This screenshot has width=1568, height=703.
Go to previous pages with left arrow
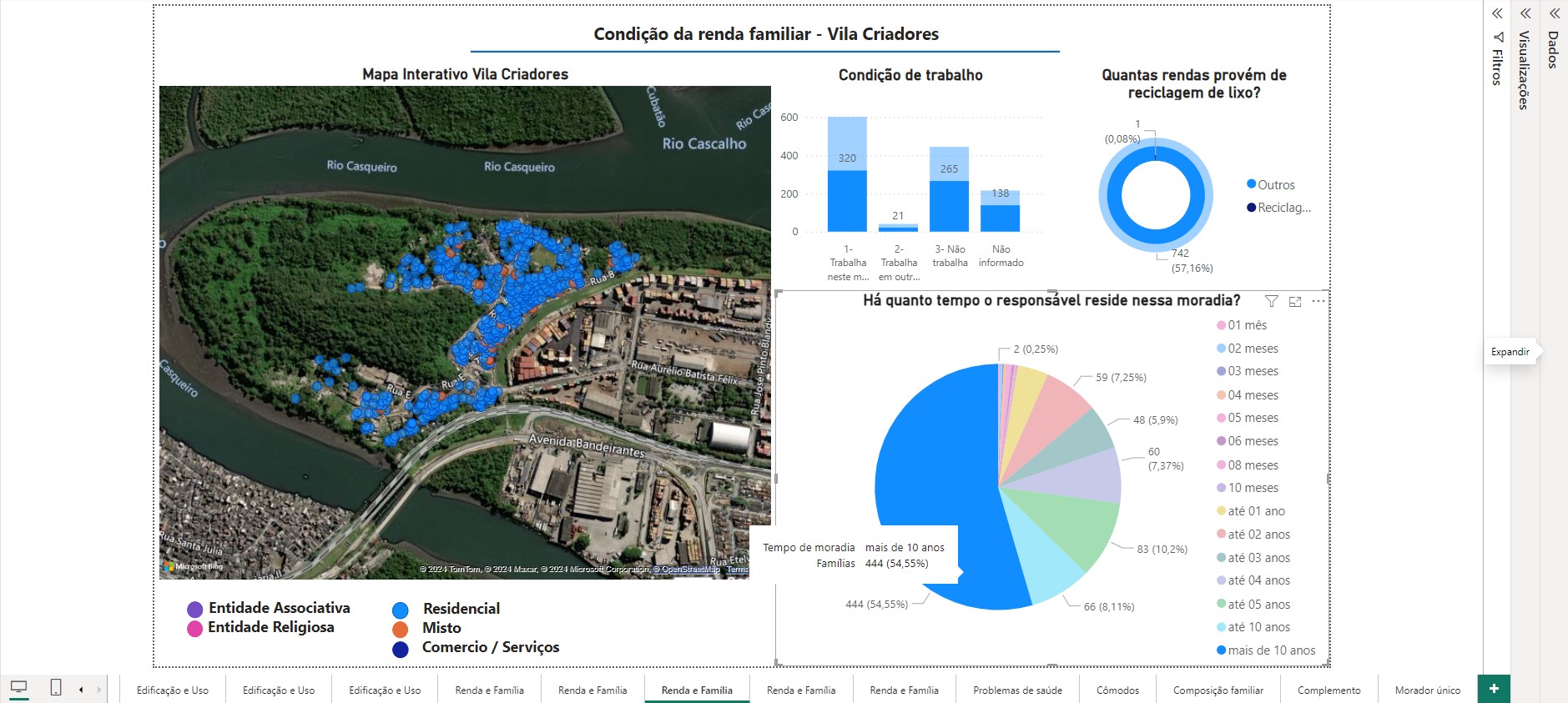point(81,690)
